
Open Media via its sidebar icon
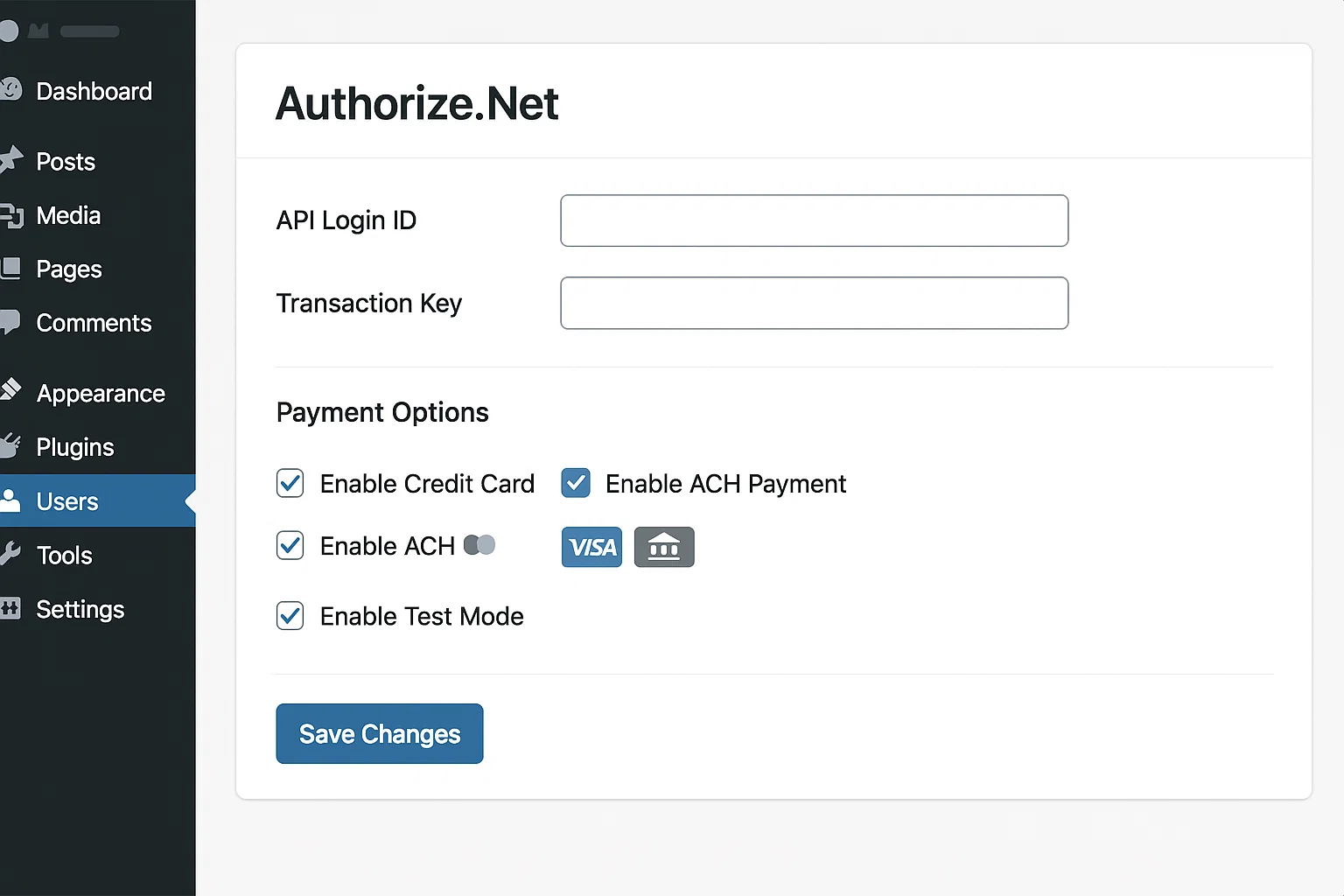coord(11,215)
